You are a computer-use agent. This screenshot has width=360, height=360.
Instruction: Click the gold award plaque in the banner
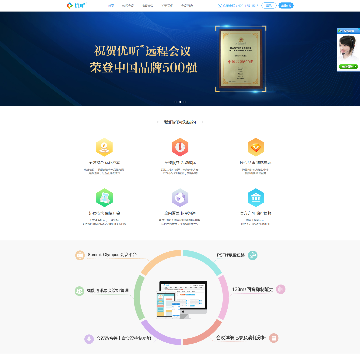tap(240, 58)
